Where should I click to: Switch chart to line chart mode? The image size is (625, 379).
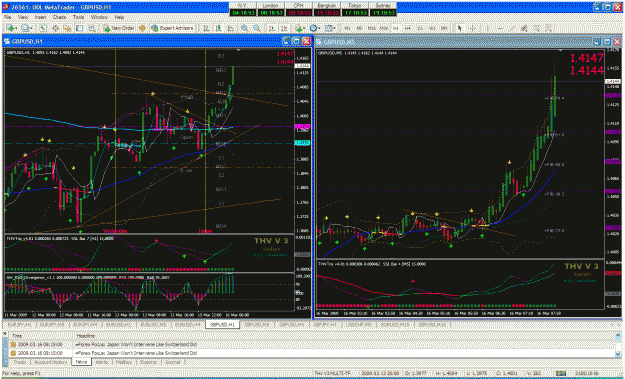(x=231, y=28)
